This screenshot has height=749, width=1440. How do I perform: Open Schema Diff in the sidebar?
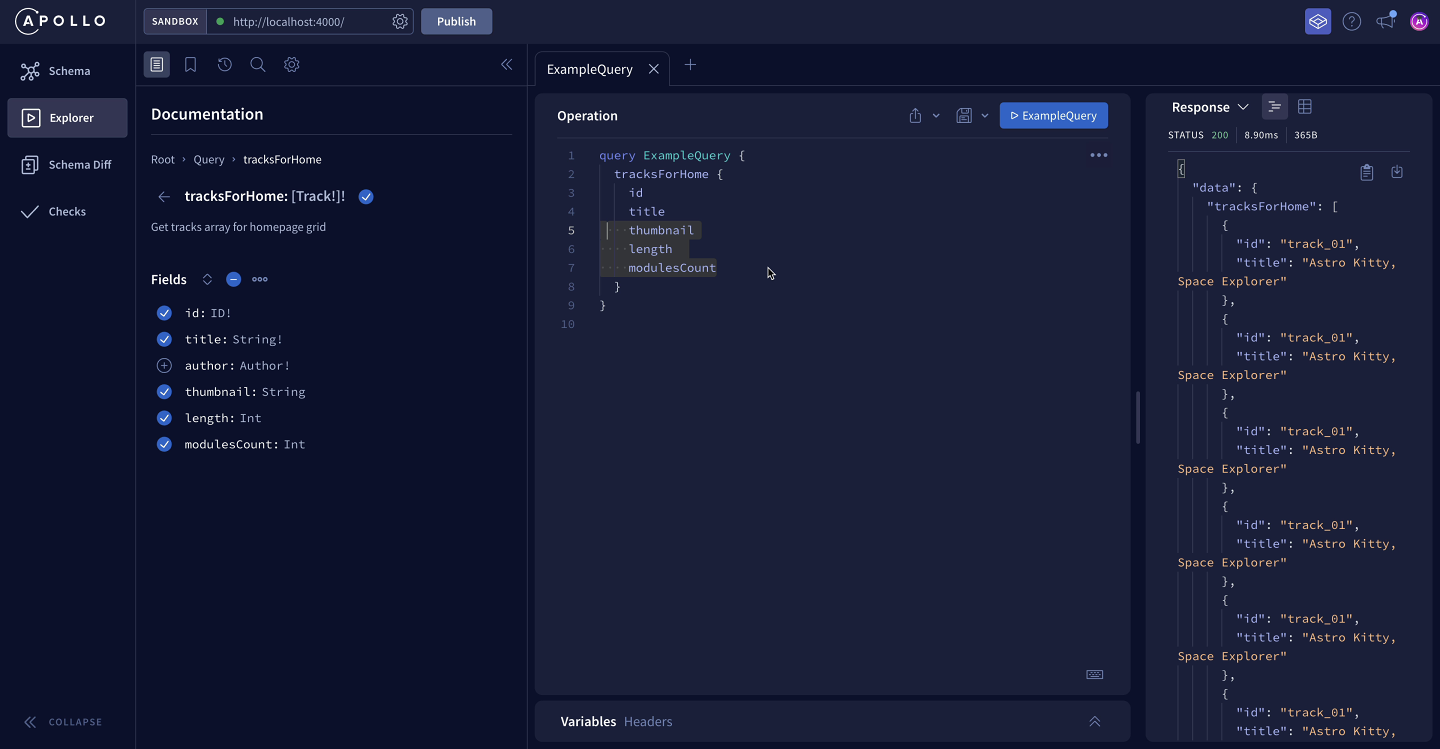tap(67, 165)
